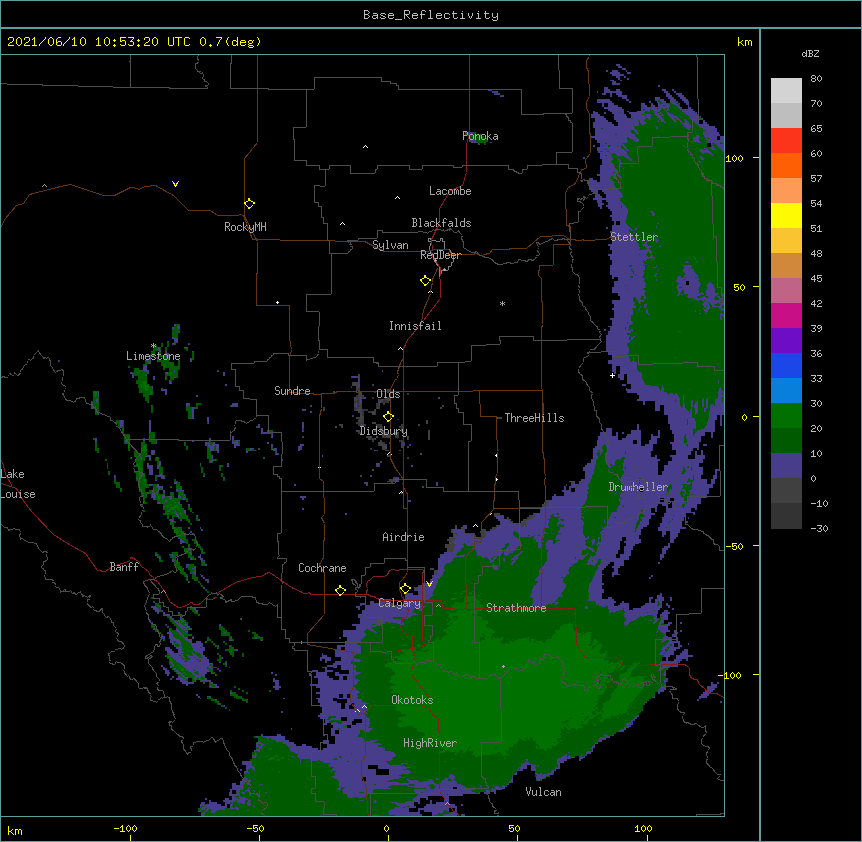Click the yellow V marker east of Calgary
862x842 pixels.
pos(430,584)
